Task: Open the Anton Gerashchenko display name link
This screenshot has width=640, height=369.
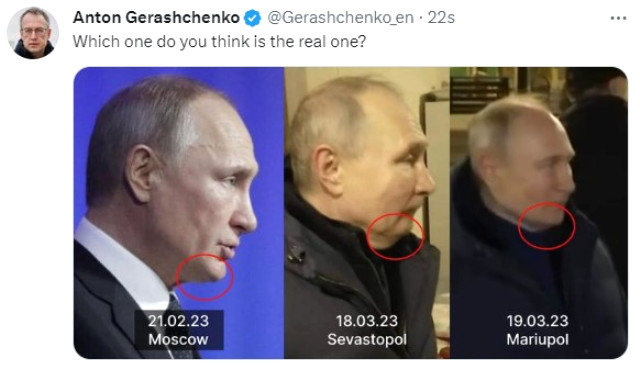Action: [156, 18]
